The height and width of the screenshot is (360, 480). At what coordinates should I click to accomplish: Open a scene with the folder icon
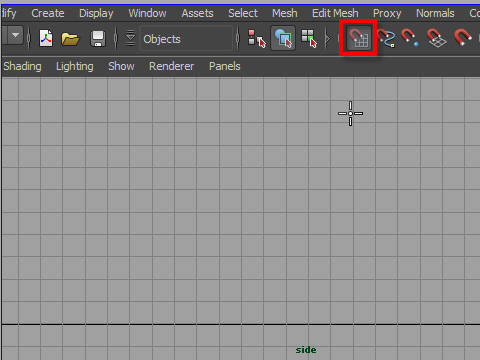[71, 39]
